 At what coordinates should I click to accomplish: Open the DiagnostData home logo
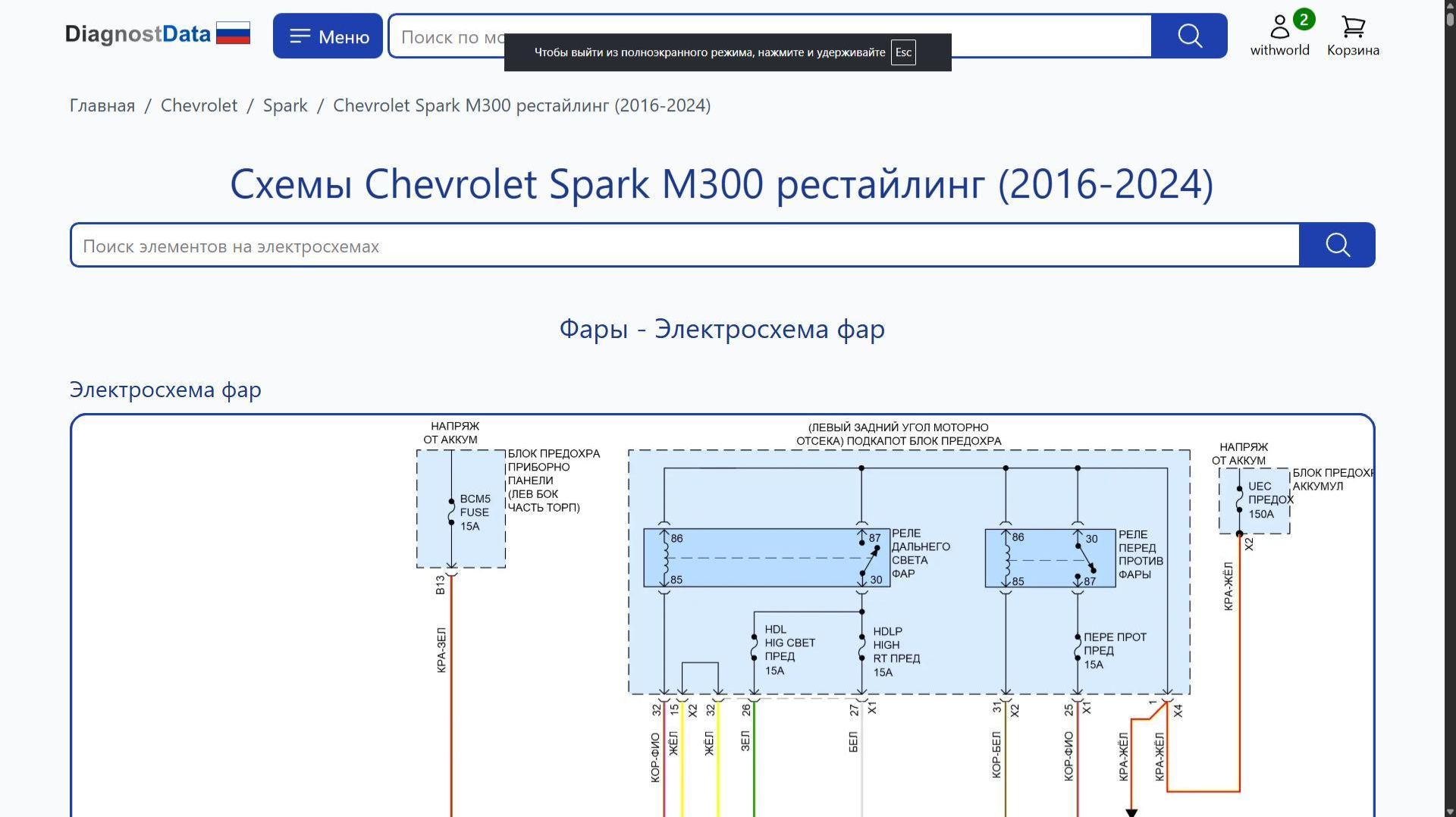137,34
